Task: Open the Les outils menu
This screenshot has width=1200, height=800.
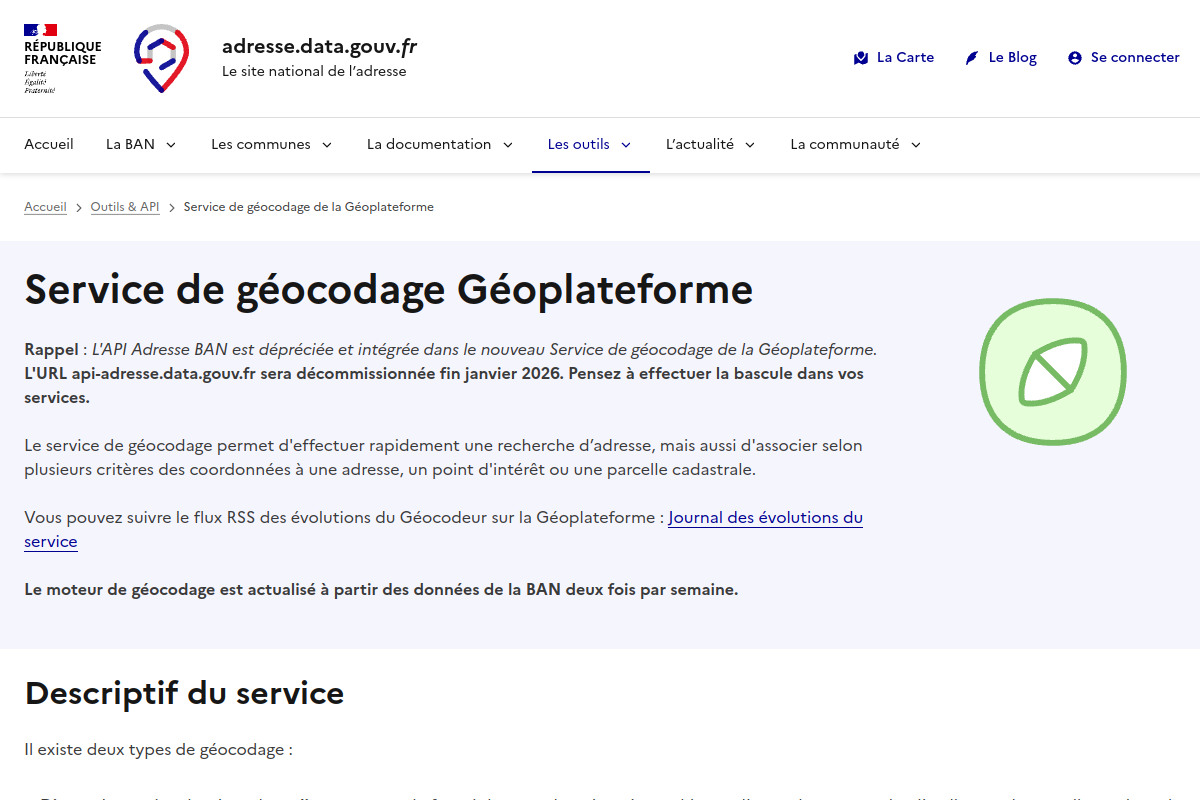Action: (x=590, y=144)
